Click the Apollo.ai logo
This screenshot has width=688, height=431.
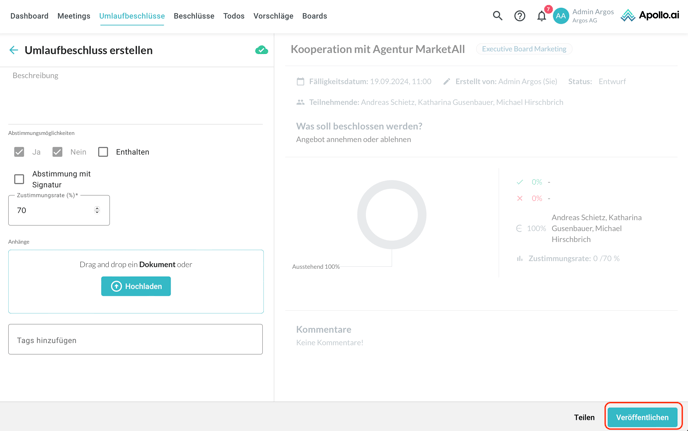tap(649, 16)
